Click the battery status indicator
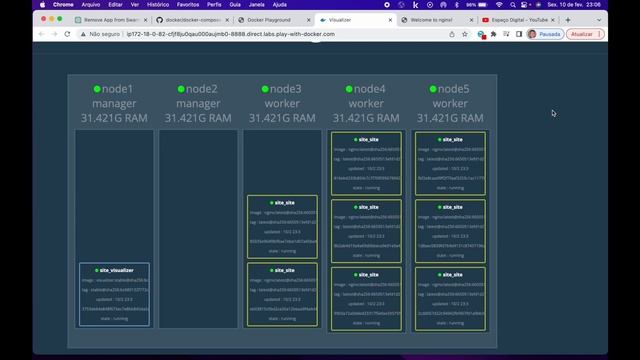640x360 pixels. (x=477, y=5)
